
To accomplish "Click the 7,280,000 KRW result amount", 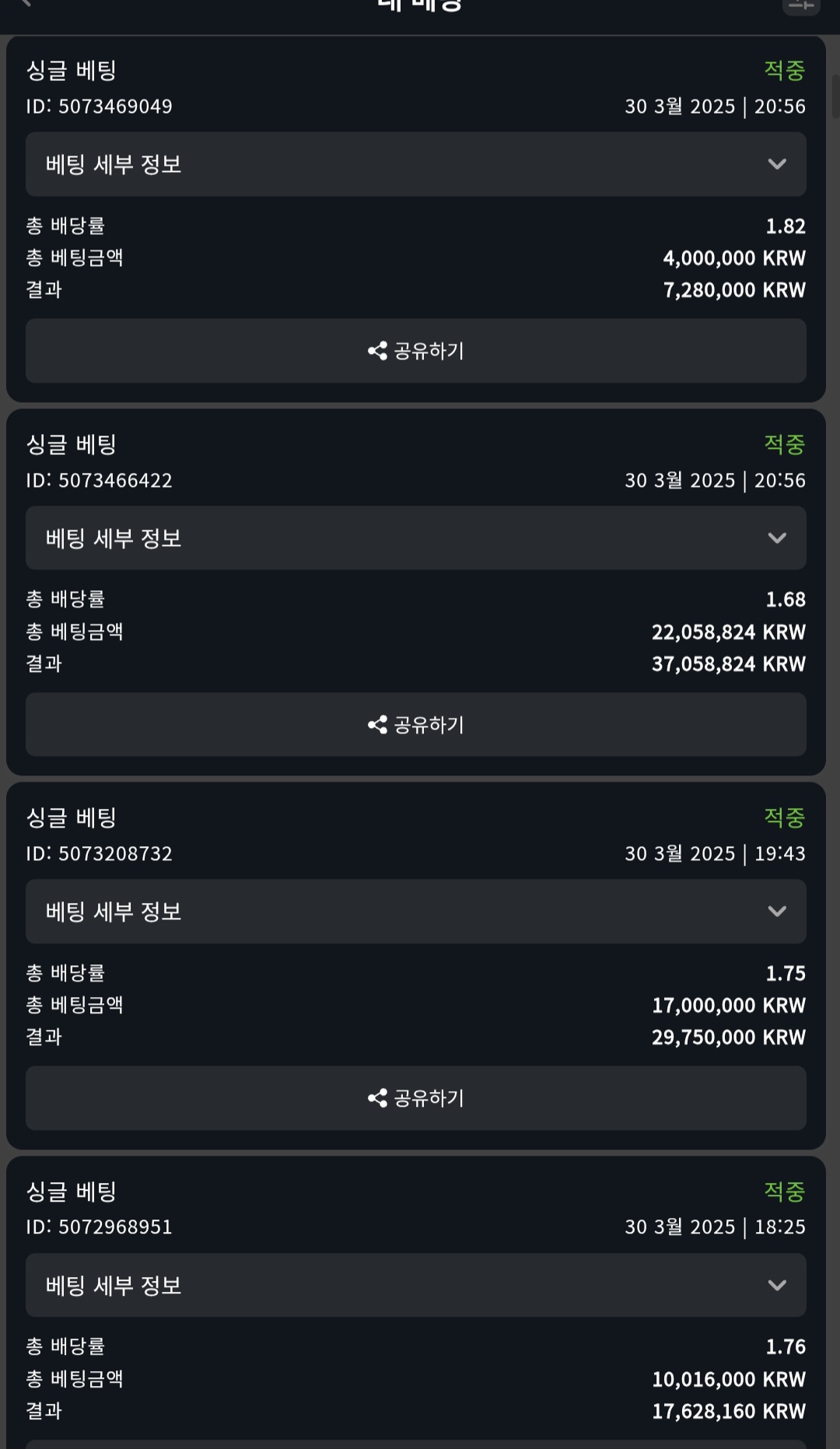I will click(733, 290).
